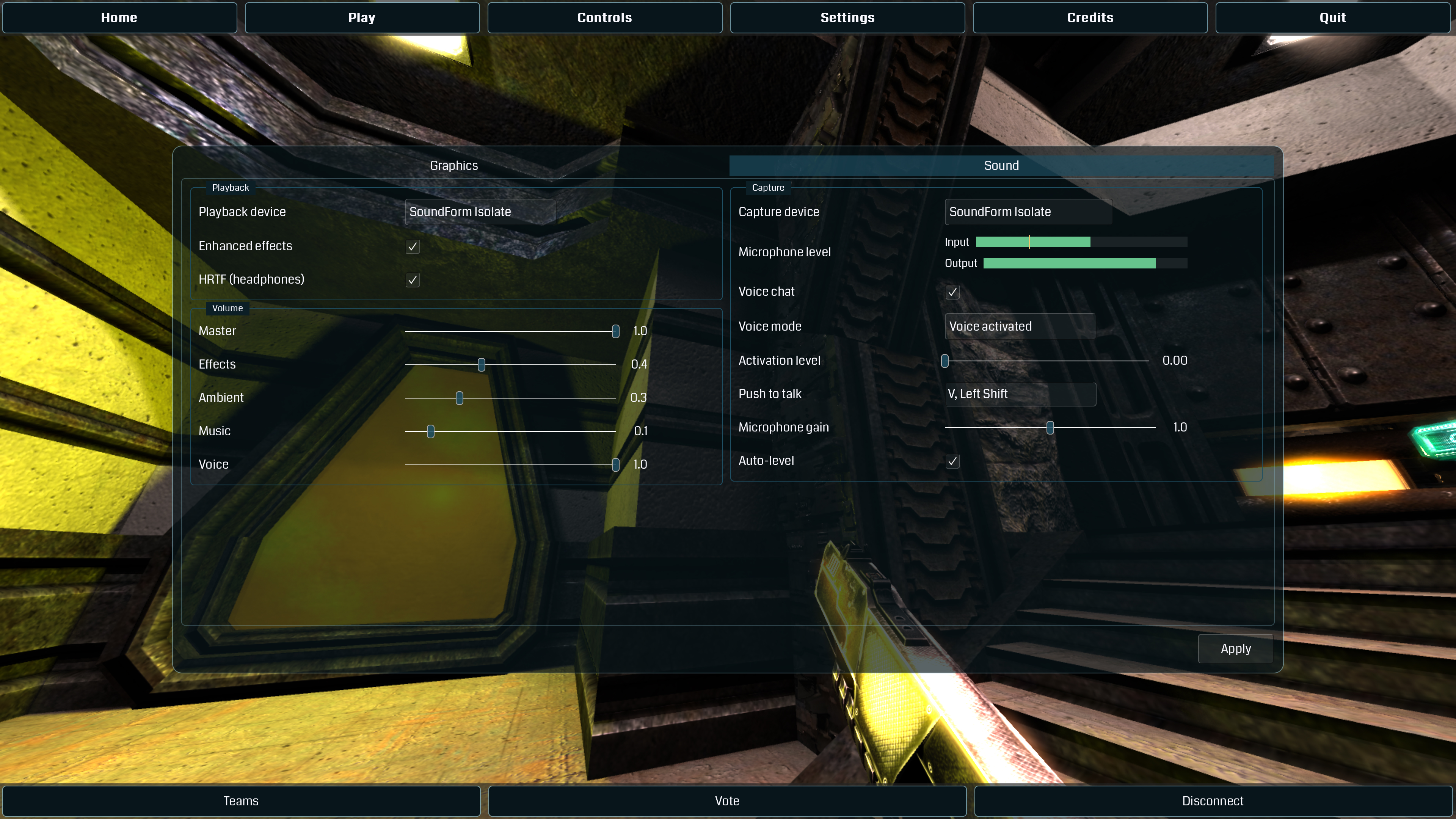Viewport: 1456px width, 819px height.
Task: Toggle the Enhanced effects checkbox
Action: (x=413, y=246)
